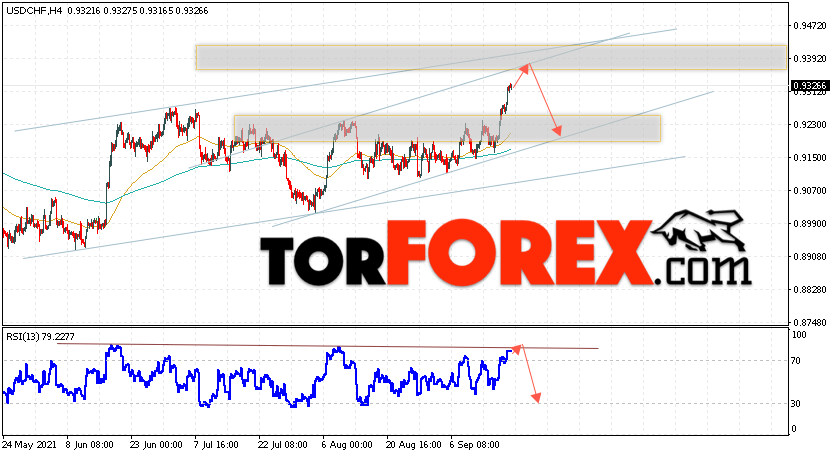Viewport: 834px width, 456px height.
Task: Click the 6 Sep 08:00 date label
Action: pyautogui.click(x=474, y=445)
